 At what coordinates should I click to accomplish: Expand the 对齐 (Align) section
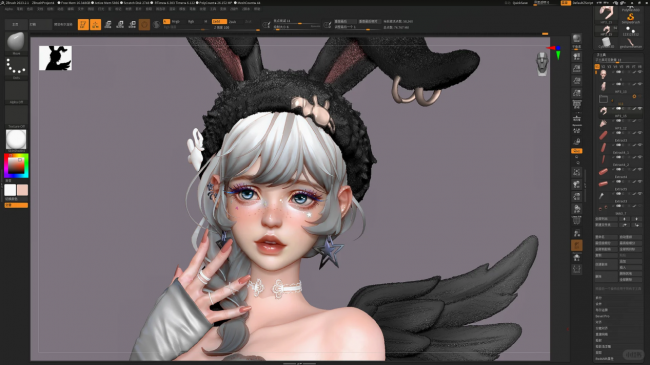pos(599,322)
